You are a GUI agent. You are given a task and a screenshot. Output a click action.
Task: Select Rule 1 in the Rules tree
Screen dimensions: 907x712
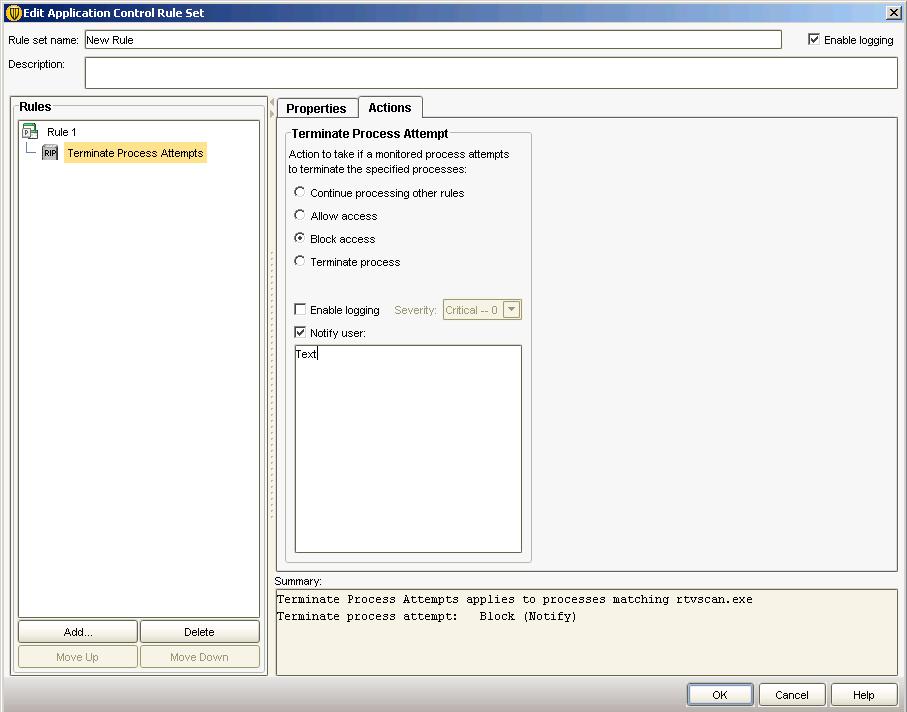coord(61,132)
